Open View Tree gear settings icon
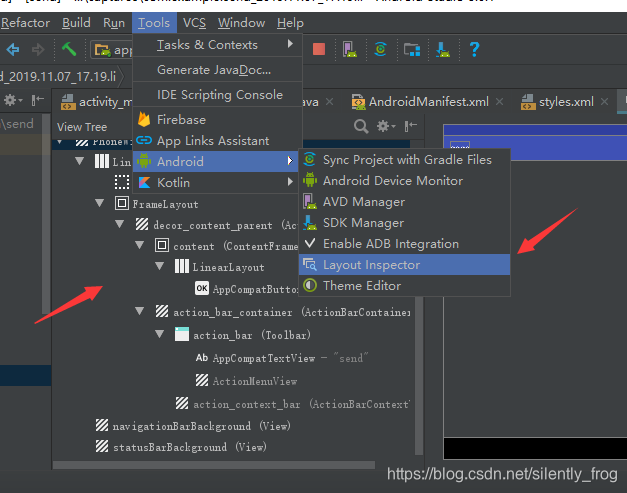Image resolution: width=627 pixels, height=493 pixels. click(x=385, y=127)
